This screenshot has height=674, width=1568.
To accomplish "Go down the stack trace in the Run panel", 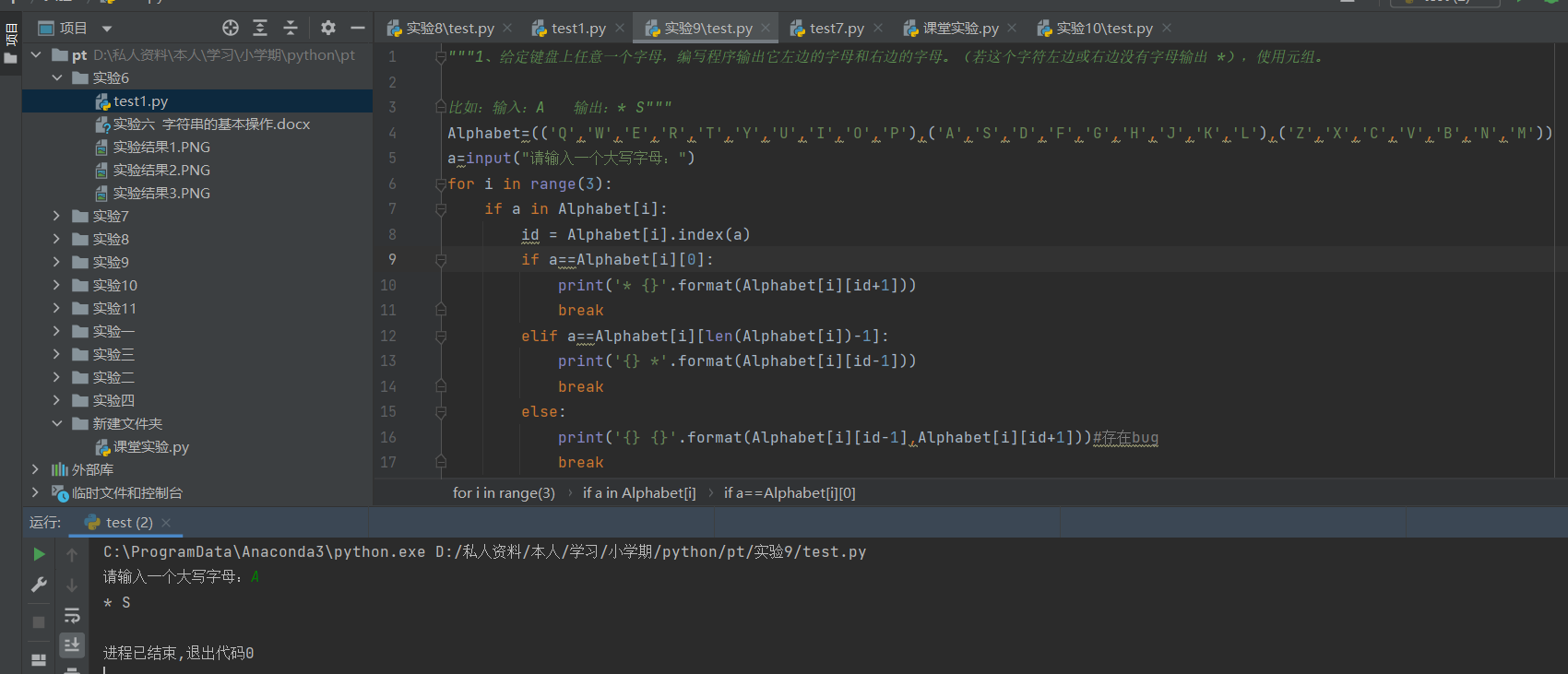I will [x=72, y=585].
